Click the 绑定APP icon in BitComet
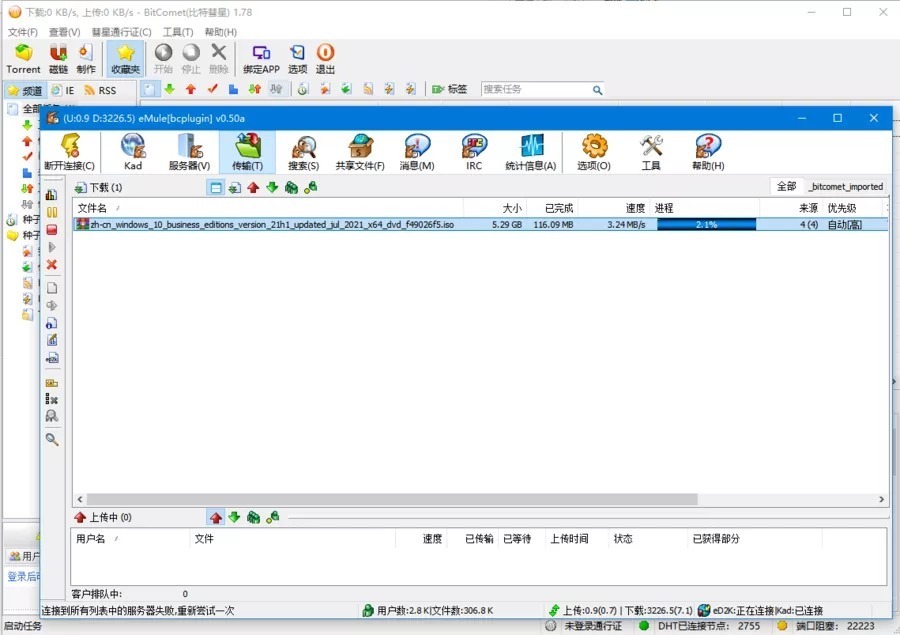Viewport: 900px width, 635px height. click(x=261, y=59)
